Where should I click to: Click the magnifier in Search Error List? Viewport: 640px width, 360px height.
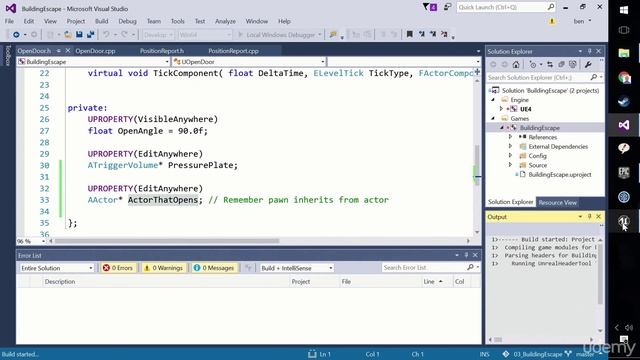pos(470,267)
